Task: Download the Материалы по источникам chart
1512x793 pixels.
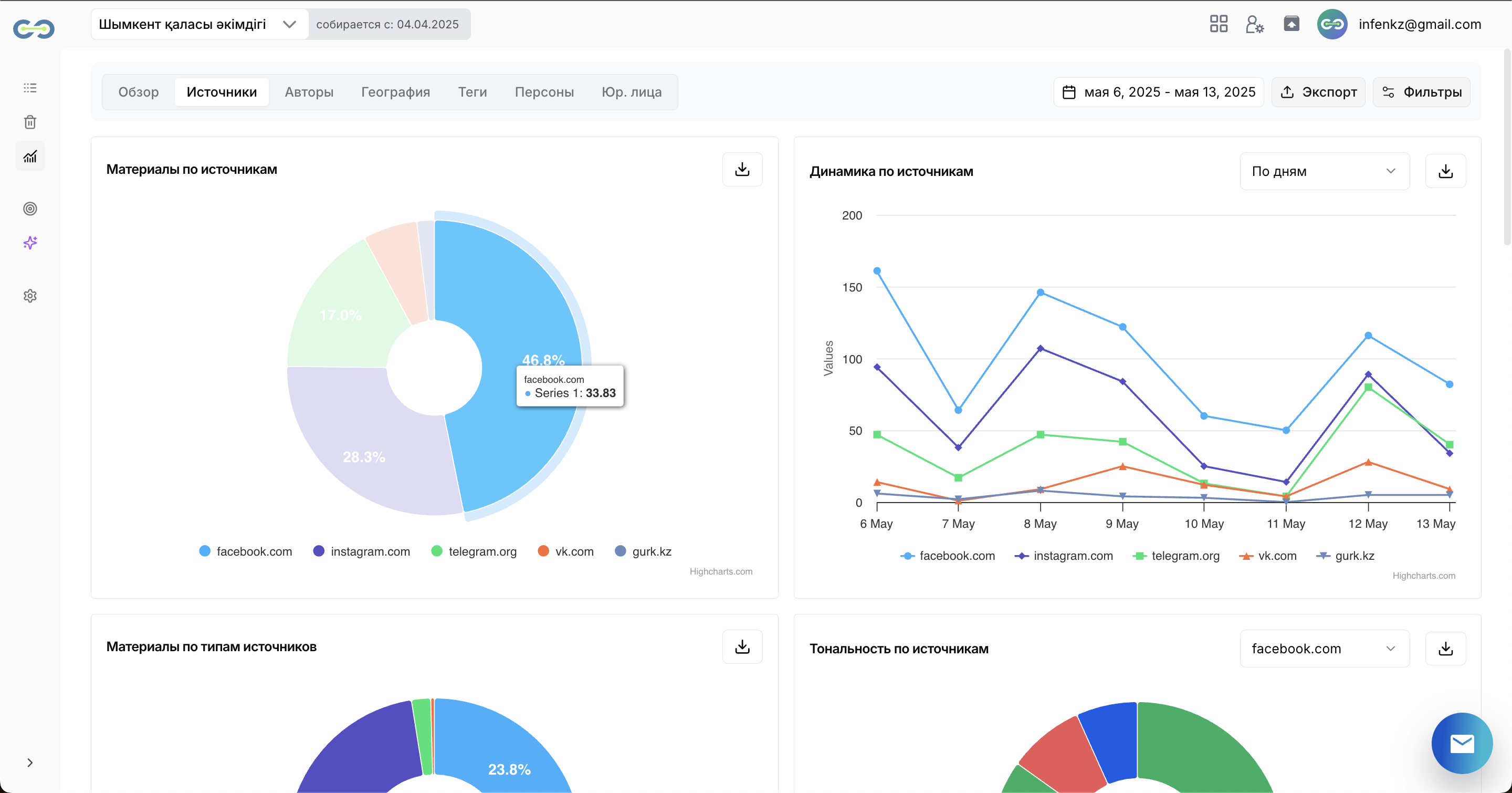Action: (x=742, y=170)
